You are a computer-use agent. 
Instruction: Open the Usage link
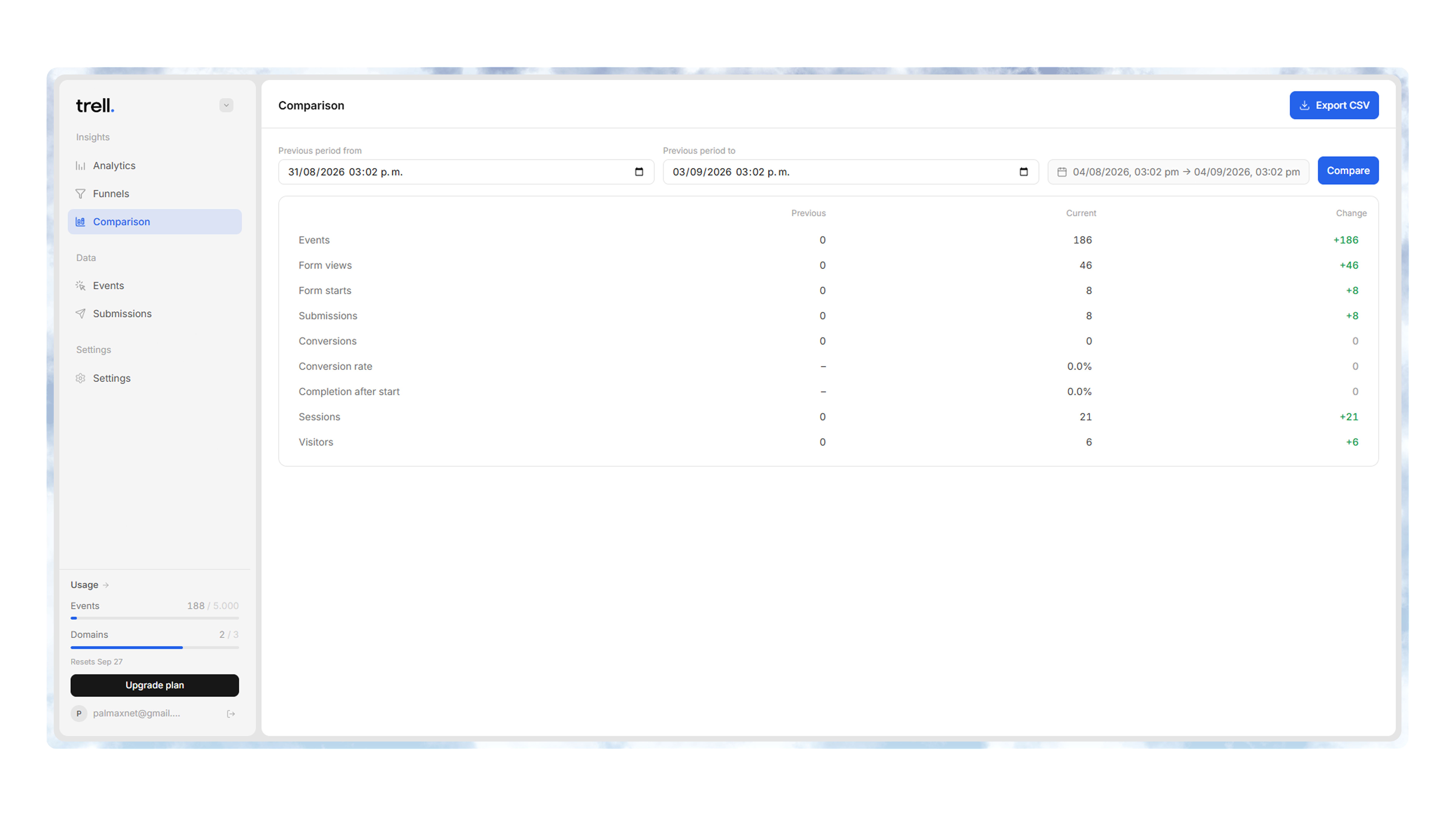click(x=90, y=585)
